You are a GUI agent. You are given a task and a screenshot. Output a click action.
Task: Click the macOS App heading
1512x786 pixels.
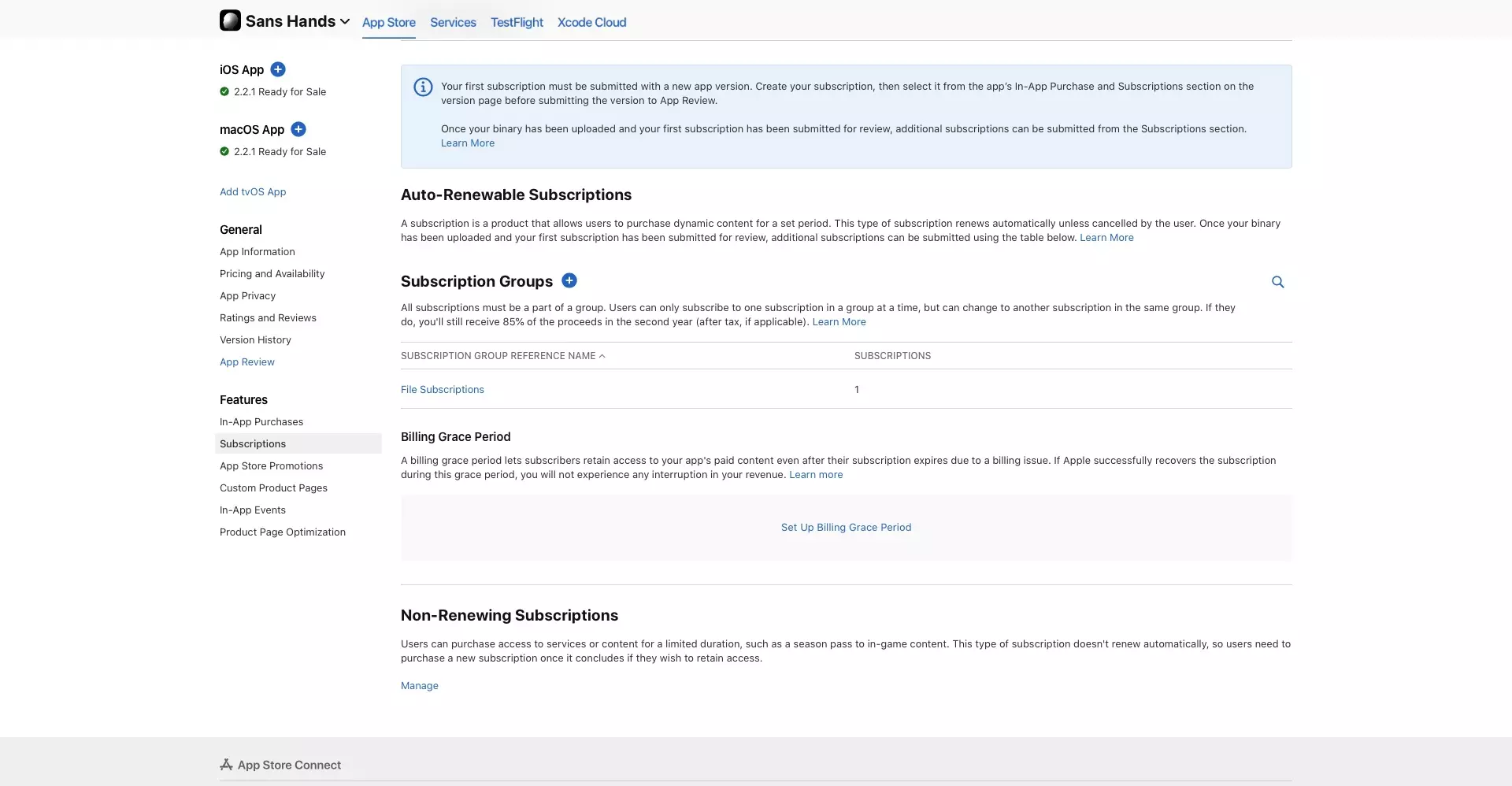(x=252, y=129)
